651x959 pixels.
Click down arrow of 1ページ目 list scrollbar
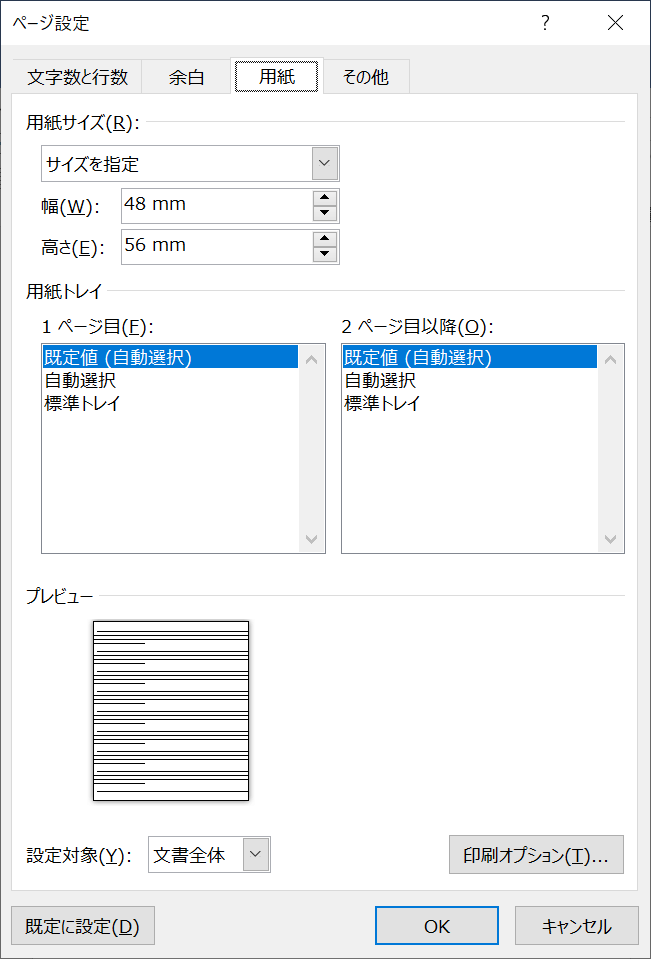[x=311, y=539]
